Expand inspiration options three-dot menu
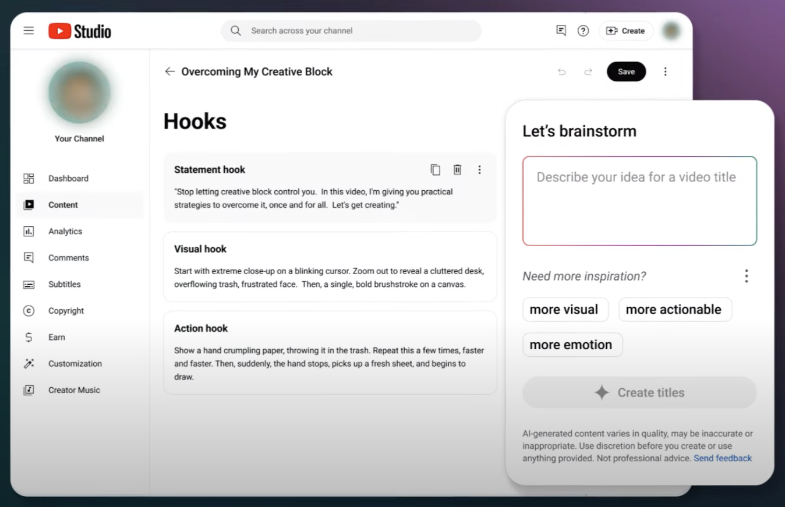This screenshot has height=507, width=785. pyautogui.click(x=746, y=276)
